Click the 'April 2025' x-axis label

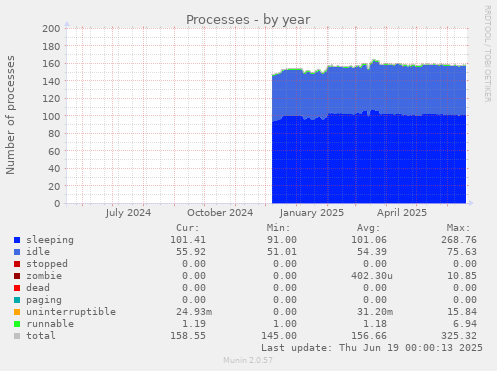tap(402, 213)
